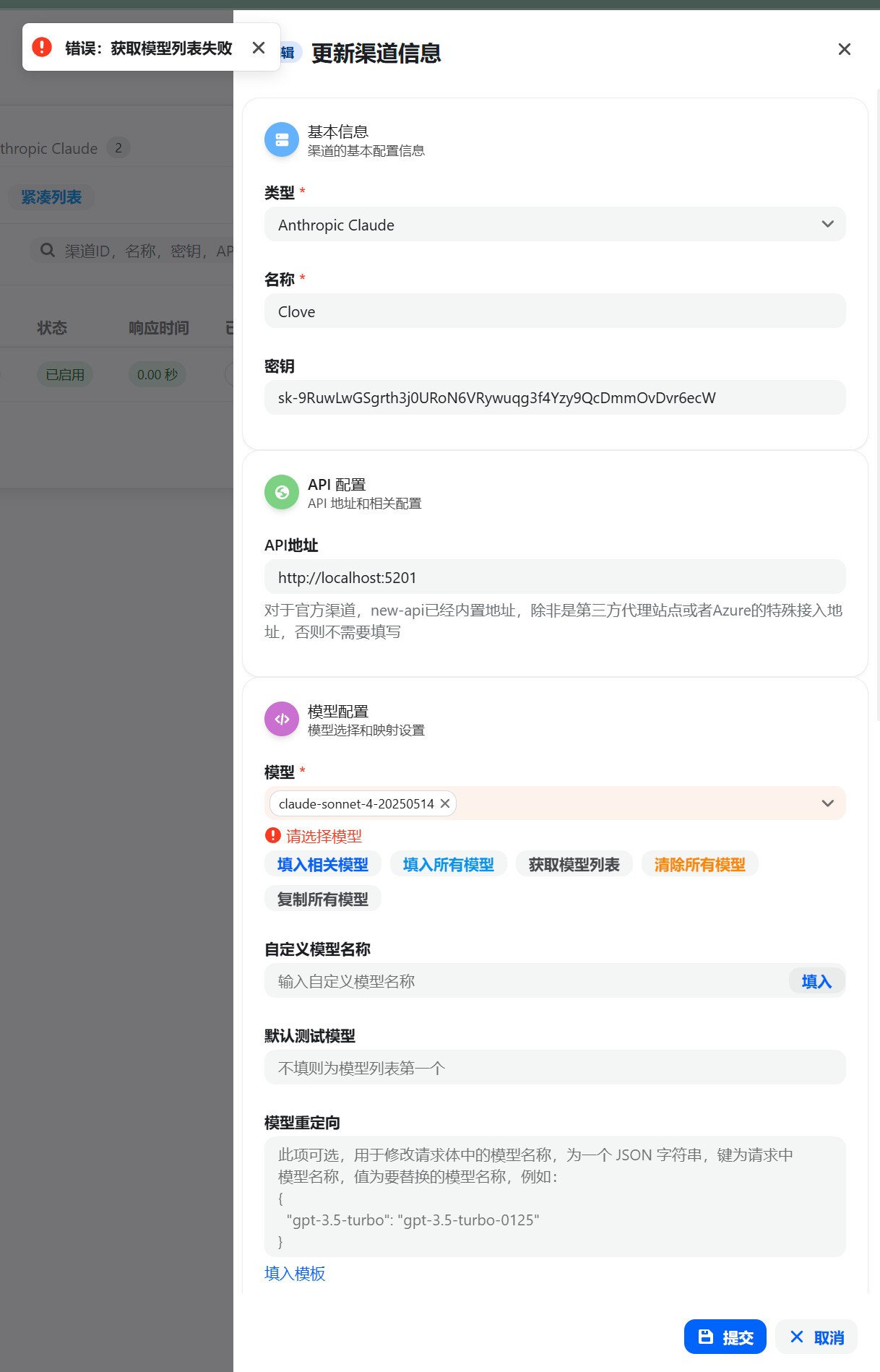Click the channel search box in background
Image resolution: width=880 pixels, height=1372 pixels.
point(132,251)
